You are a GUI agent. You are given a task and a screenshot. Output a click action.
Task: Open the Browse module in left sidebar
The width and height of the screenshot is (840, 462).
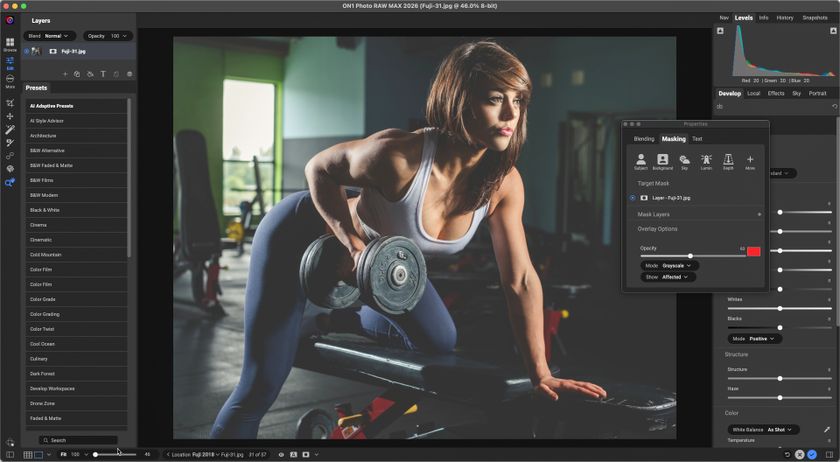pos(10,44)
